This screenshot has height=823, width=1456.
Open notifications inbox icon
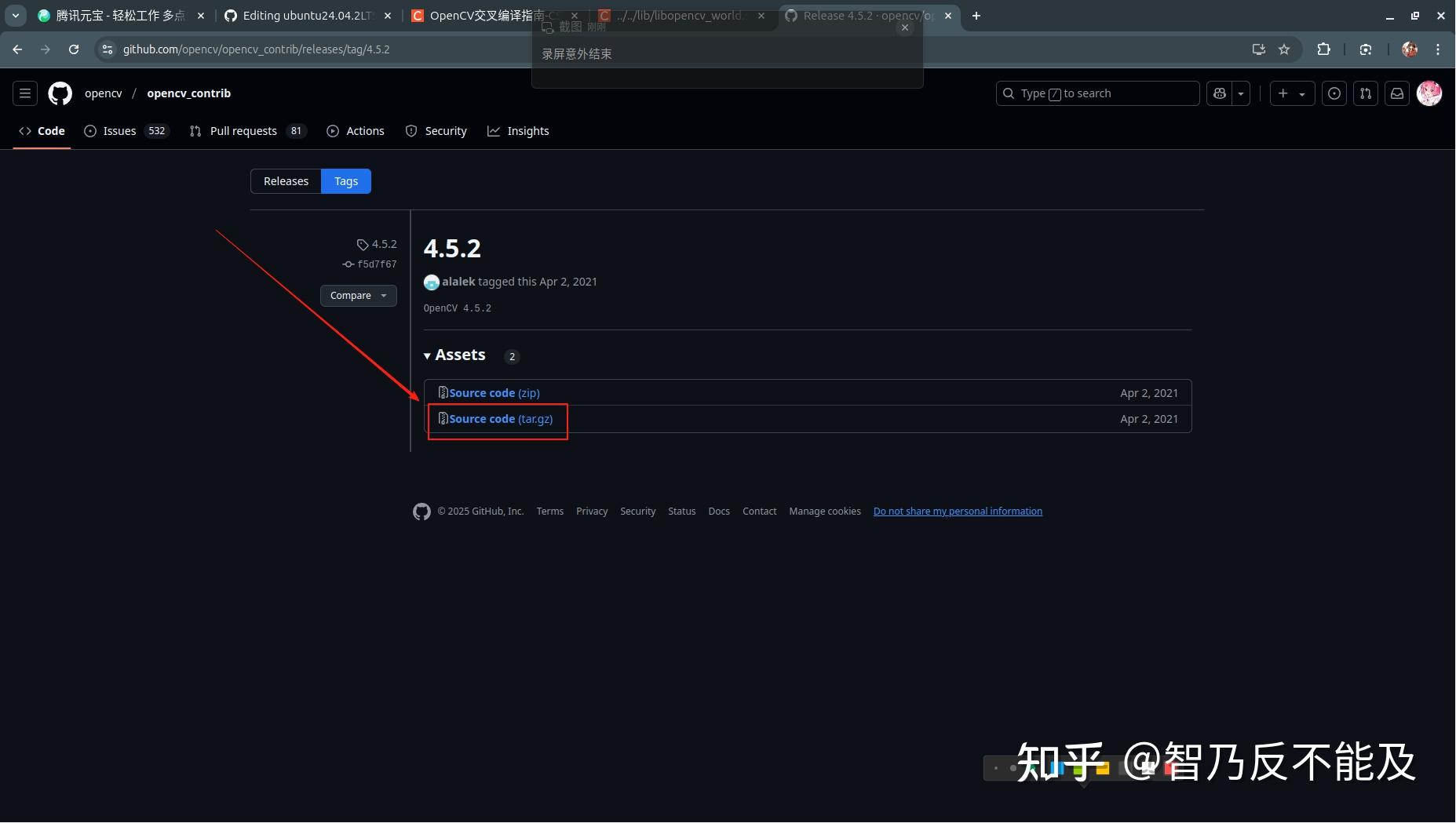(1396, 93)
